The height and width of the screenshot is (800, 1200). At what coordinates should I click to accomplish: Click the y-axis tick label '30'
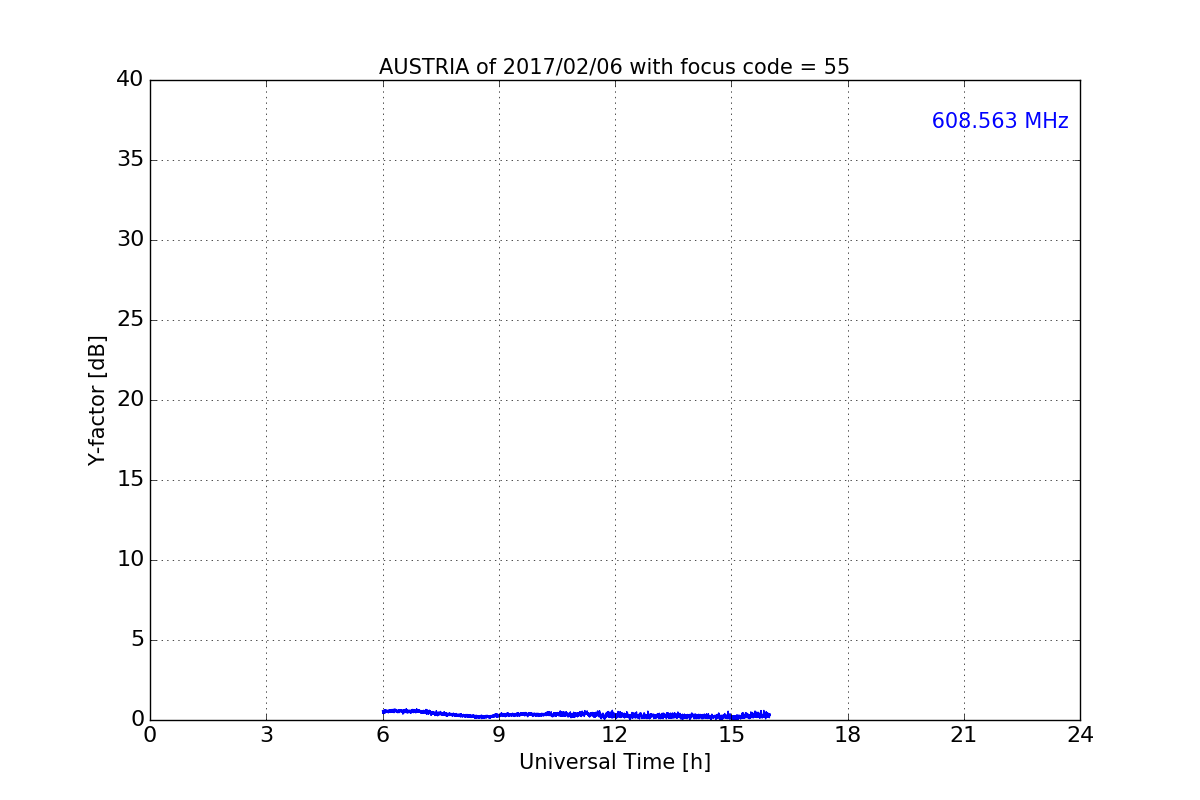pos(130,239)
